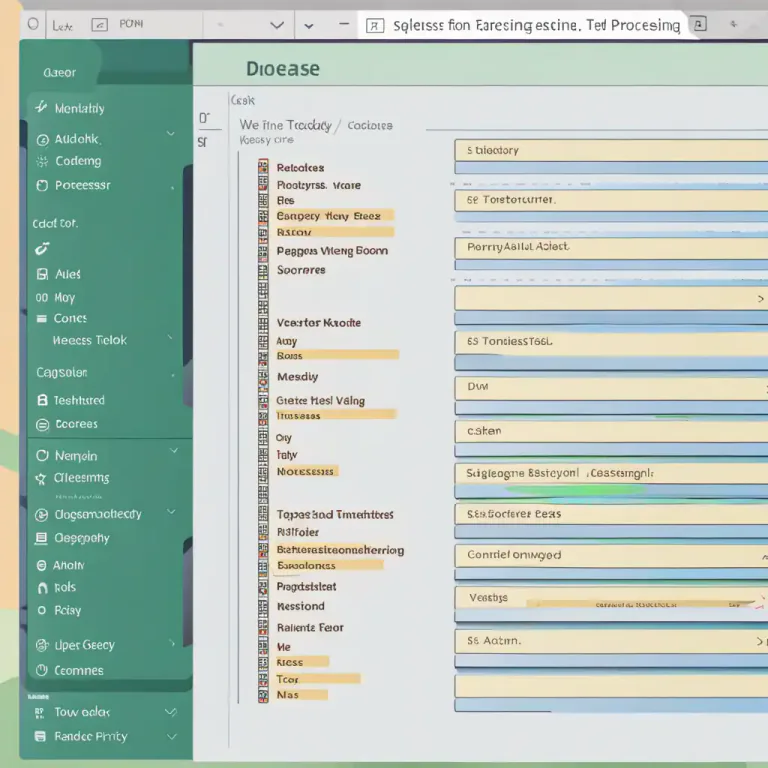This screenshot has width=768, height=768.
Task: Click the progress strip in Vesbjs row
Action: click(x=642, y=604)
